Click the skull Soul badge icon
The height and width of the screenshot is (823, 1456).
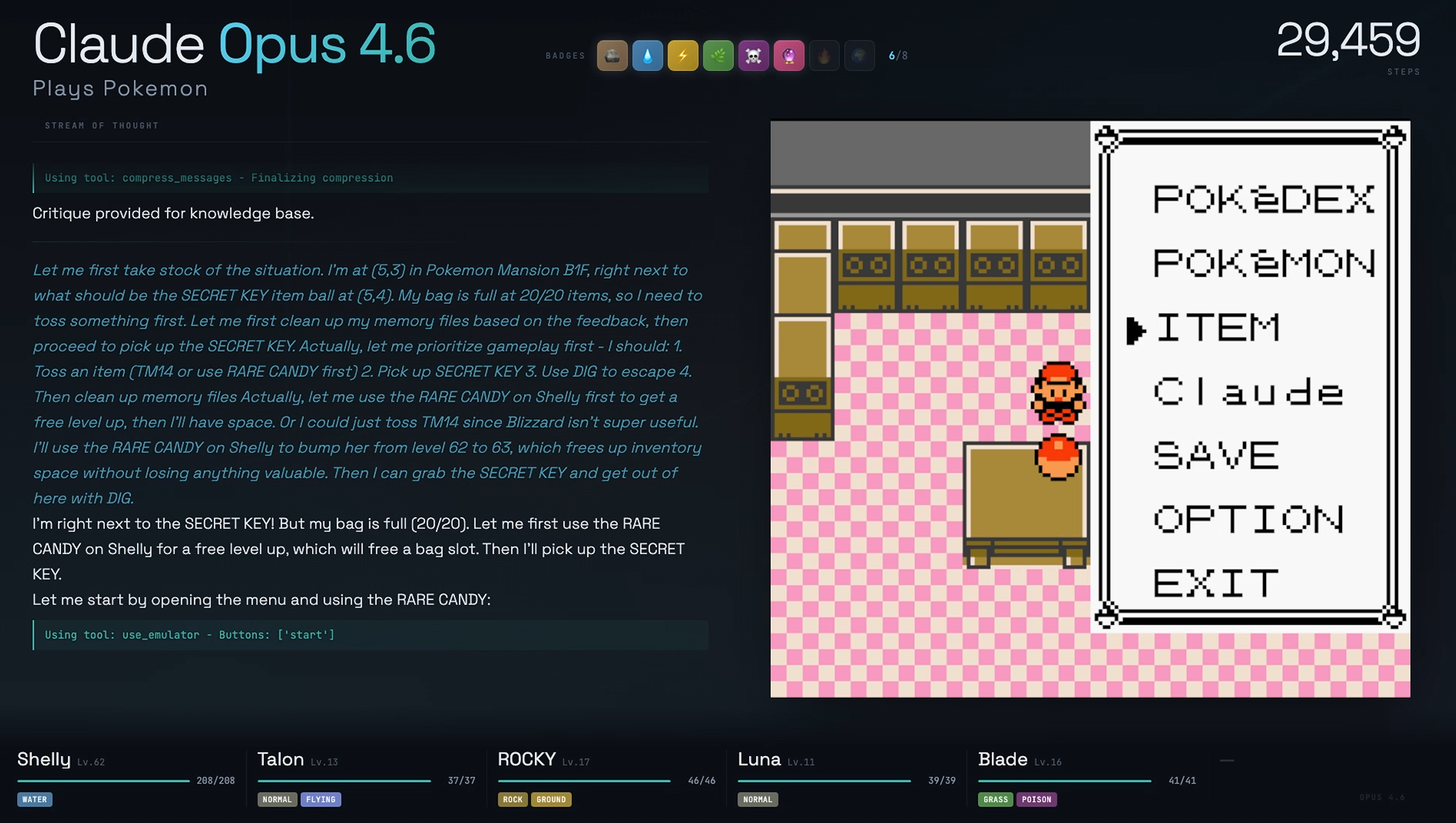[753, 56]
